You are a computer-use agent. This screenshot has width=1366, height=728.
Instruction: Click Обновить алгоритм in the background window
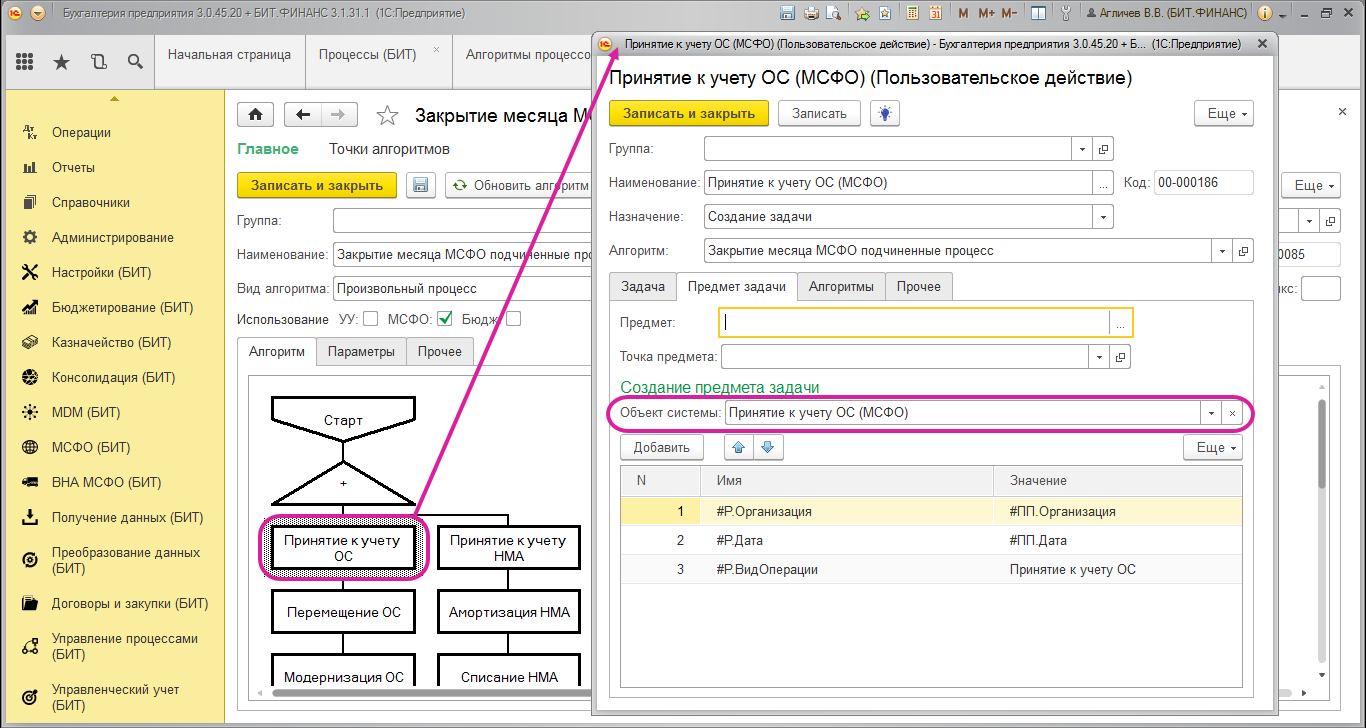(520, 185)
